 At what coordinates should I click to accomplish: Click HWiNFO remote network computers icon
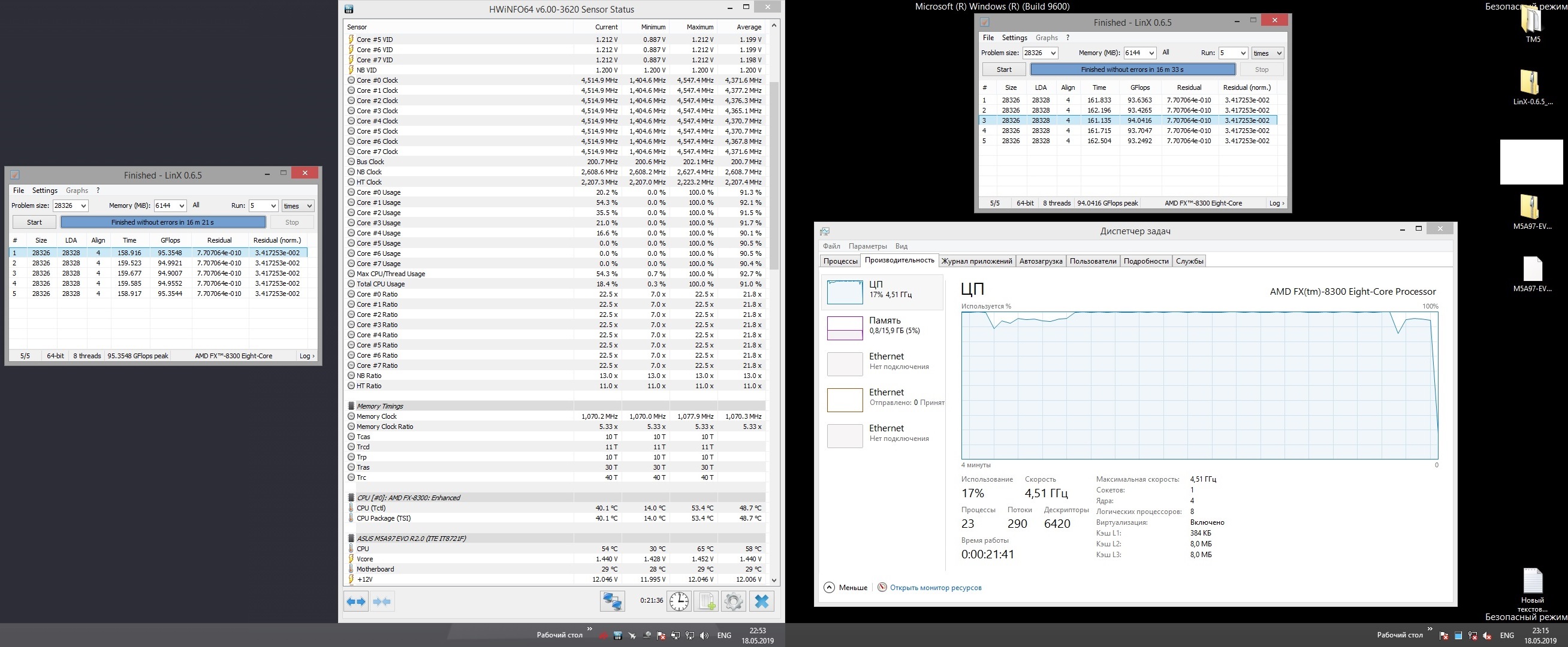(612, 601)
